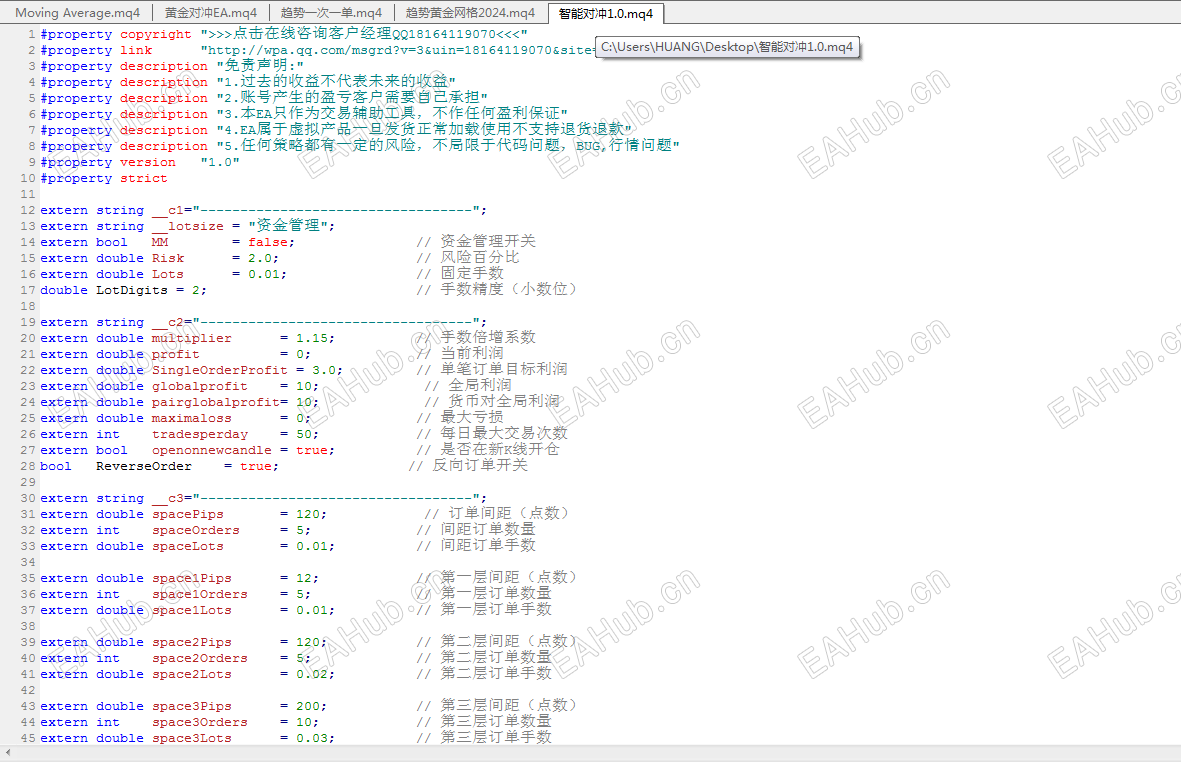Click the space2Orders variable name

point(200,658)
